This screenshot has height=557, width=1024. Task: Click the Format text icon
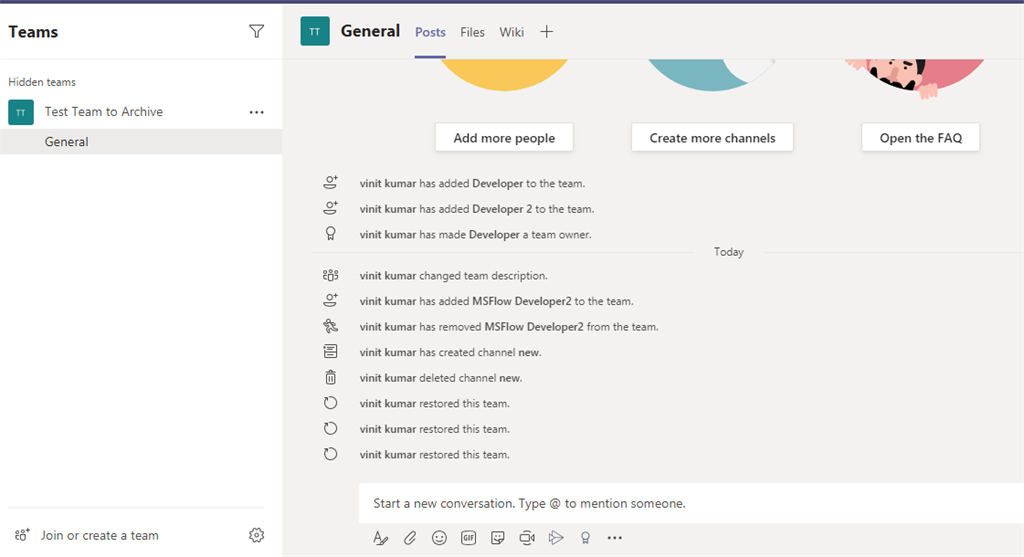(x=380, y=537)
